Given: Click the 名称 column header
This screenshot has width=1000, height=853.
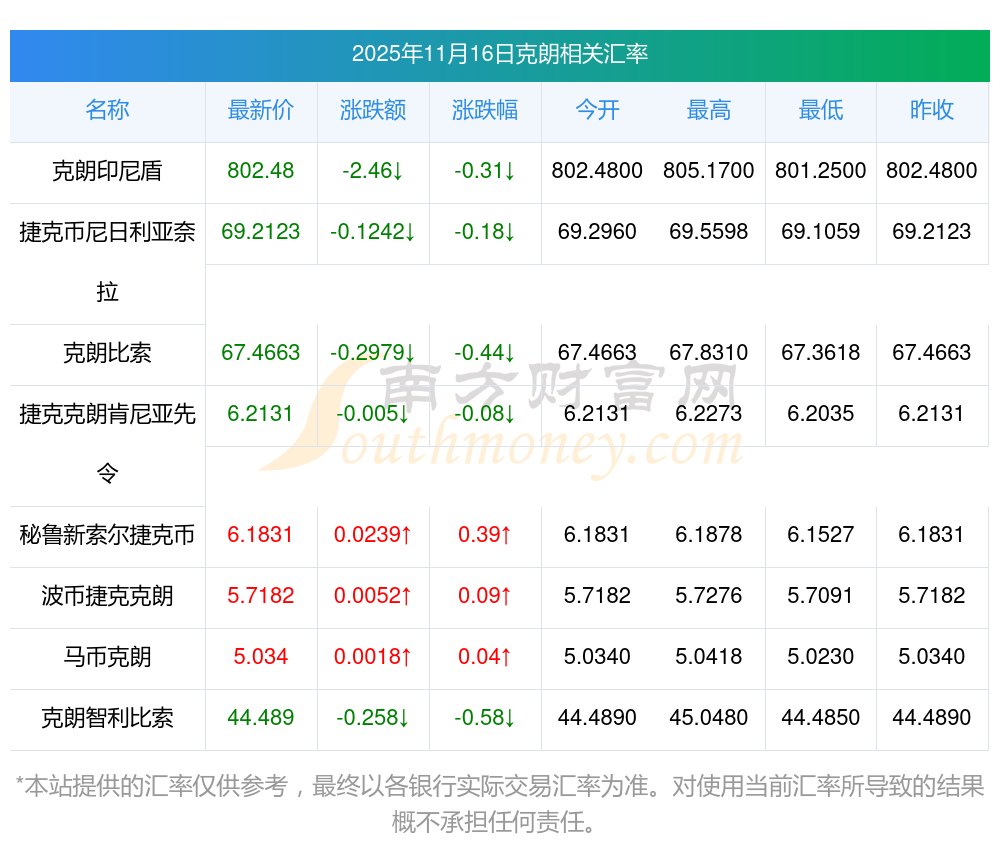Looking at the screenshot, I should (x=107, y=111).
